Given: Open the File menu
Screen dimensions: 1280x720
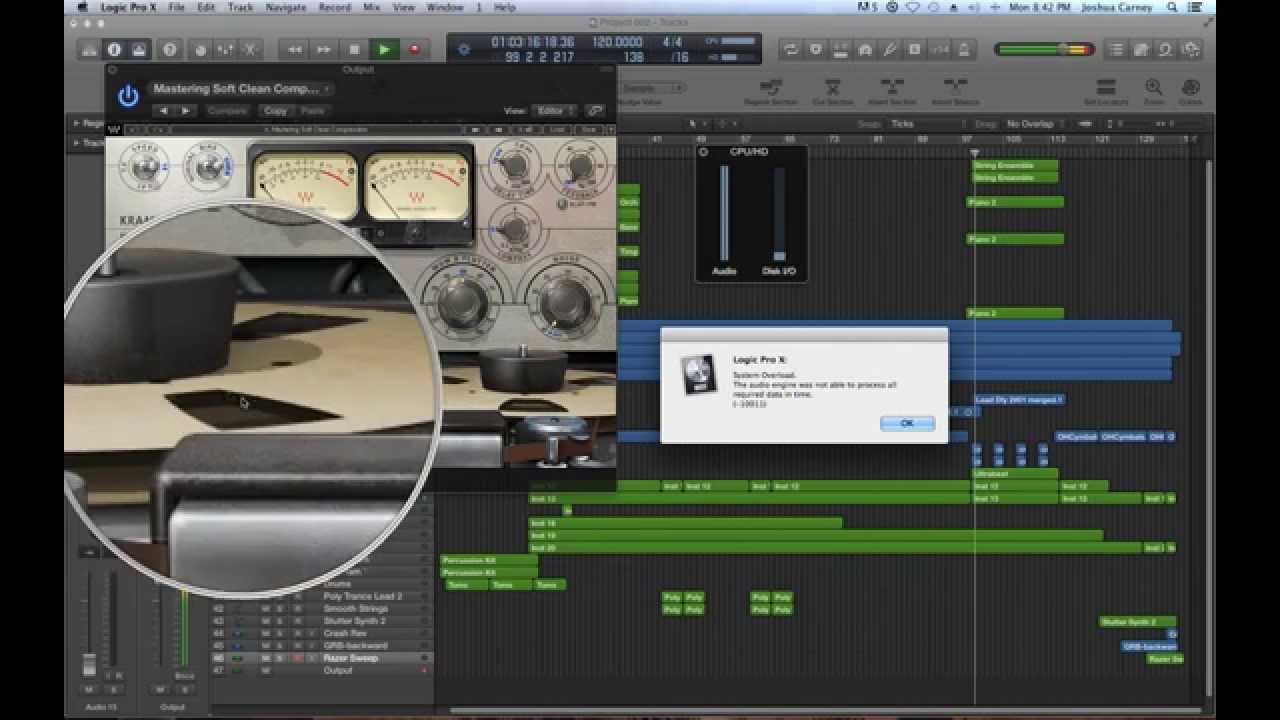Looking at the screenshot, I should [x=176, y=7].
